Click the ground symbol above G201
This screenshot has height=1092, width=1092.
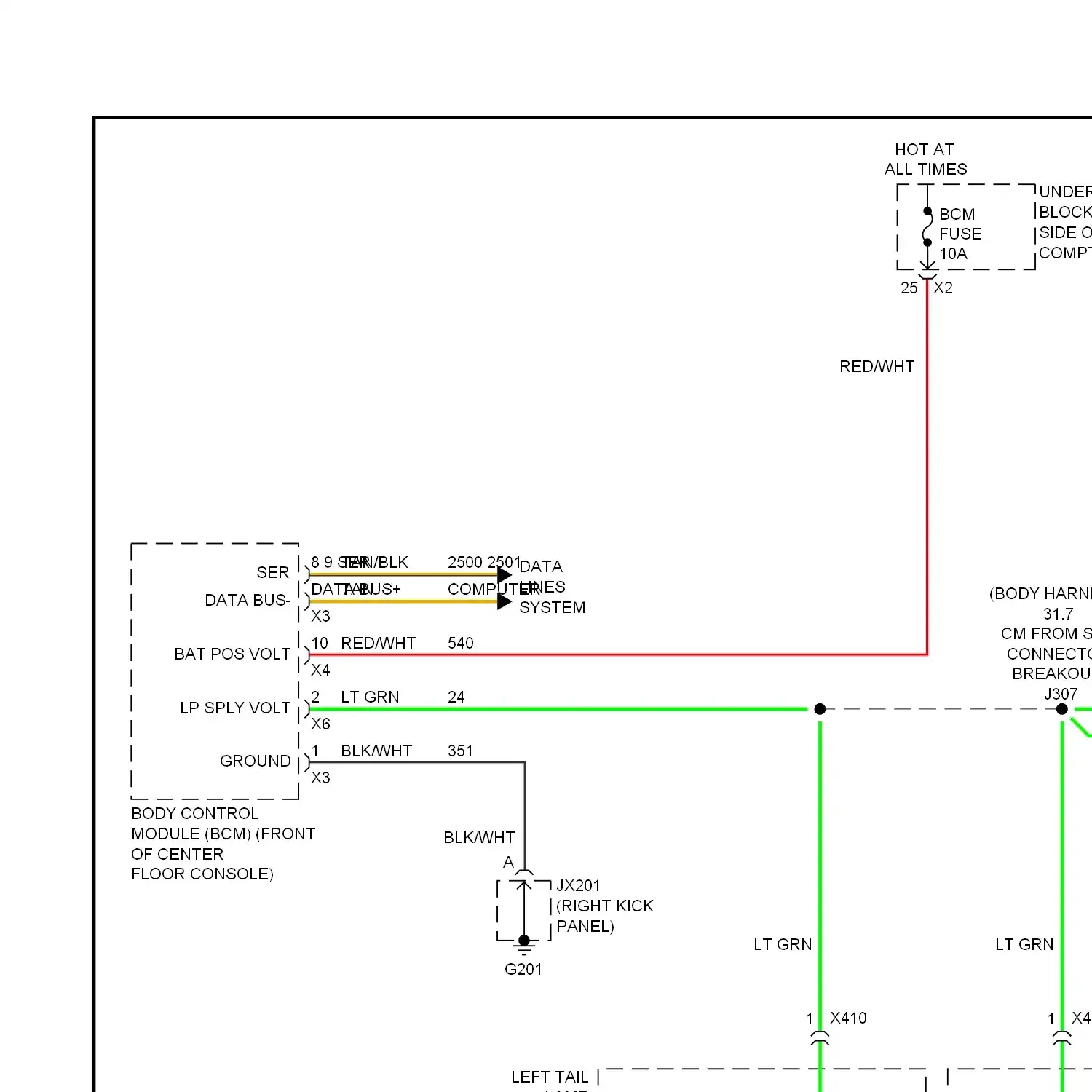(x=524, y=945)
